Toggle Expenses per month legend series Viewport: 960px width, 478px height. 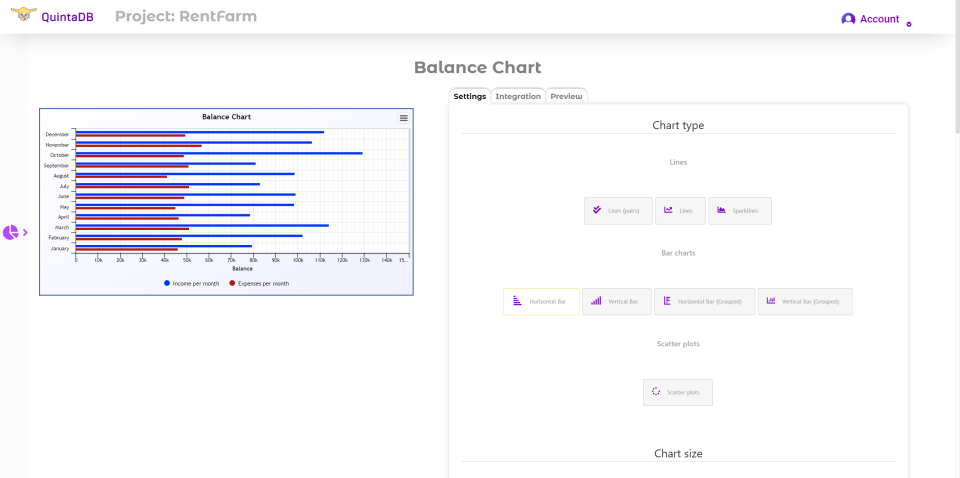[x=259, y=284]
